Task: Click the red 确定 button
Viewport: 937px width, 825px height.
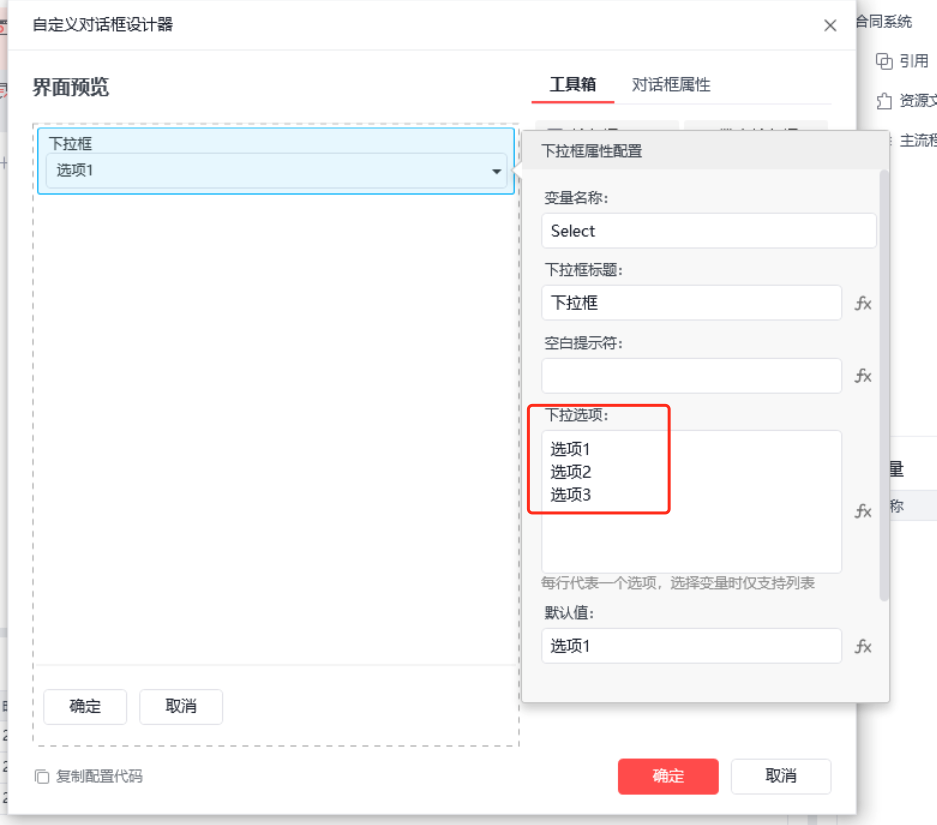Action: coord(668,776)
